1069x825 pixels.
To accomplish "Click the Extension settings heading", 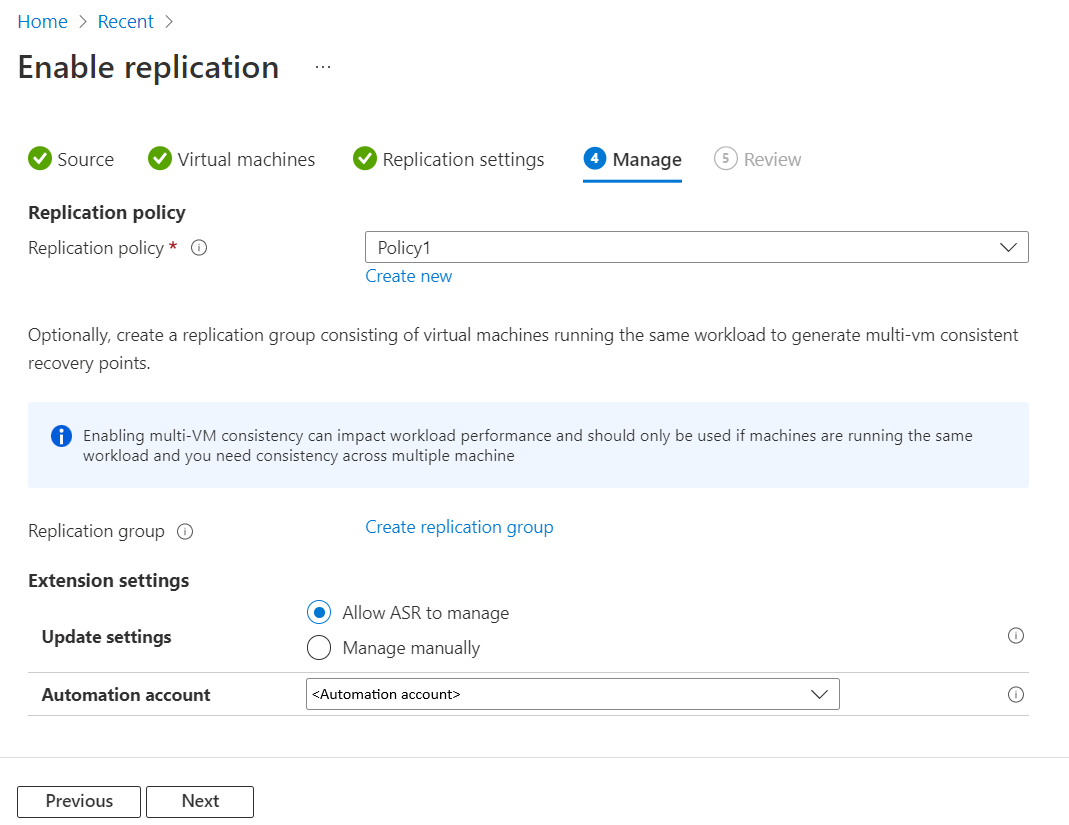I will [x=108, y=580].
